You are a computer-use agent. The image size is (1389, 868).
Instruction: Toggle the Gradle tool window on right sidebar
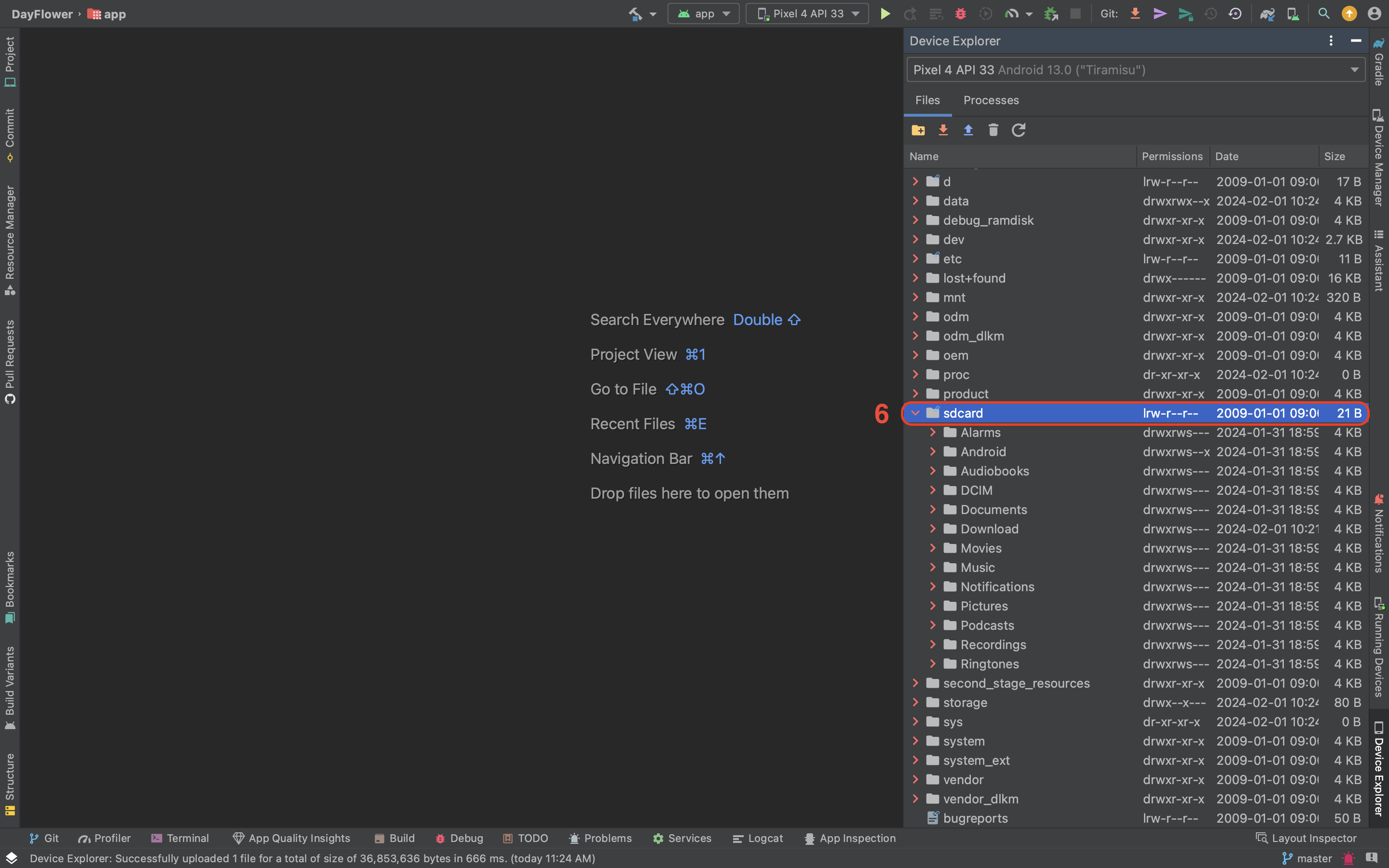point(1379,62)
